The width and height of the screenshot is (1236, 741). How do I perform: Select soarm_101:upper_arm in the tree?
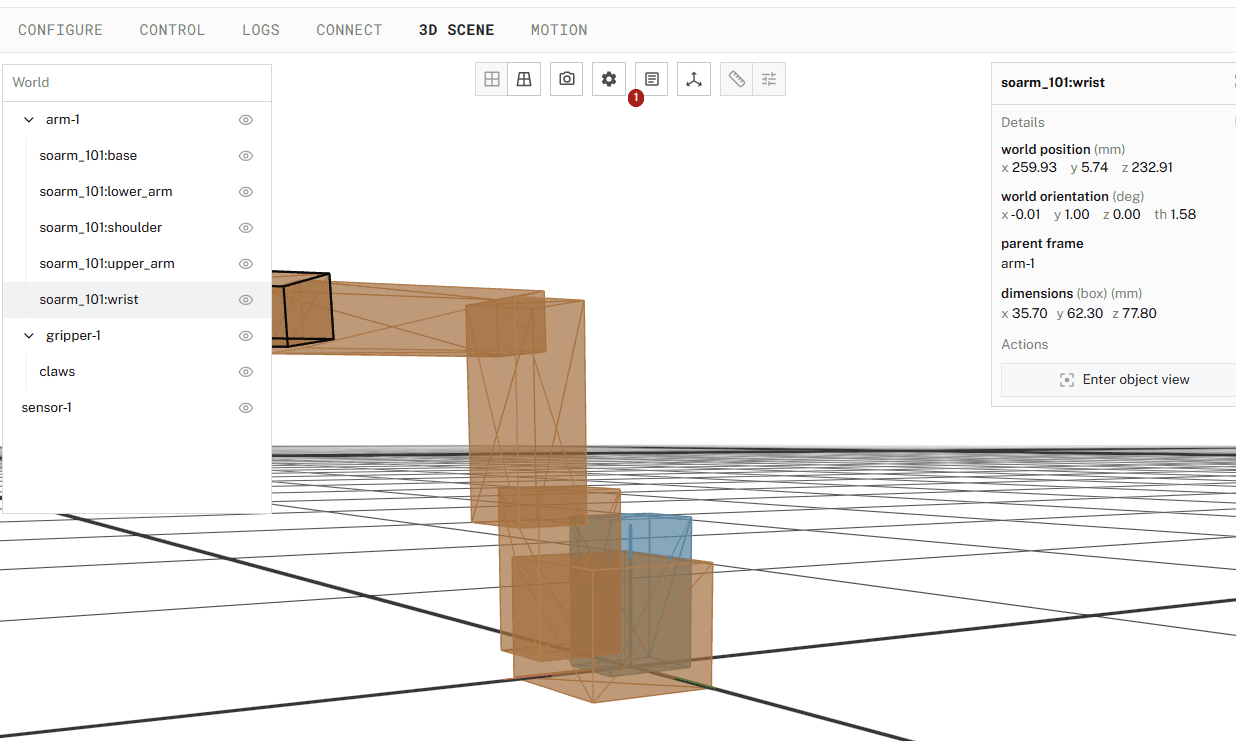point(107,264)
